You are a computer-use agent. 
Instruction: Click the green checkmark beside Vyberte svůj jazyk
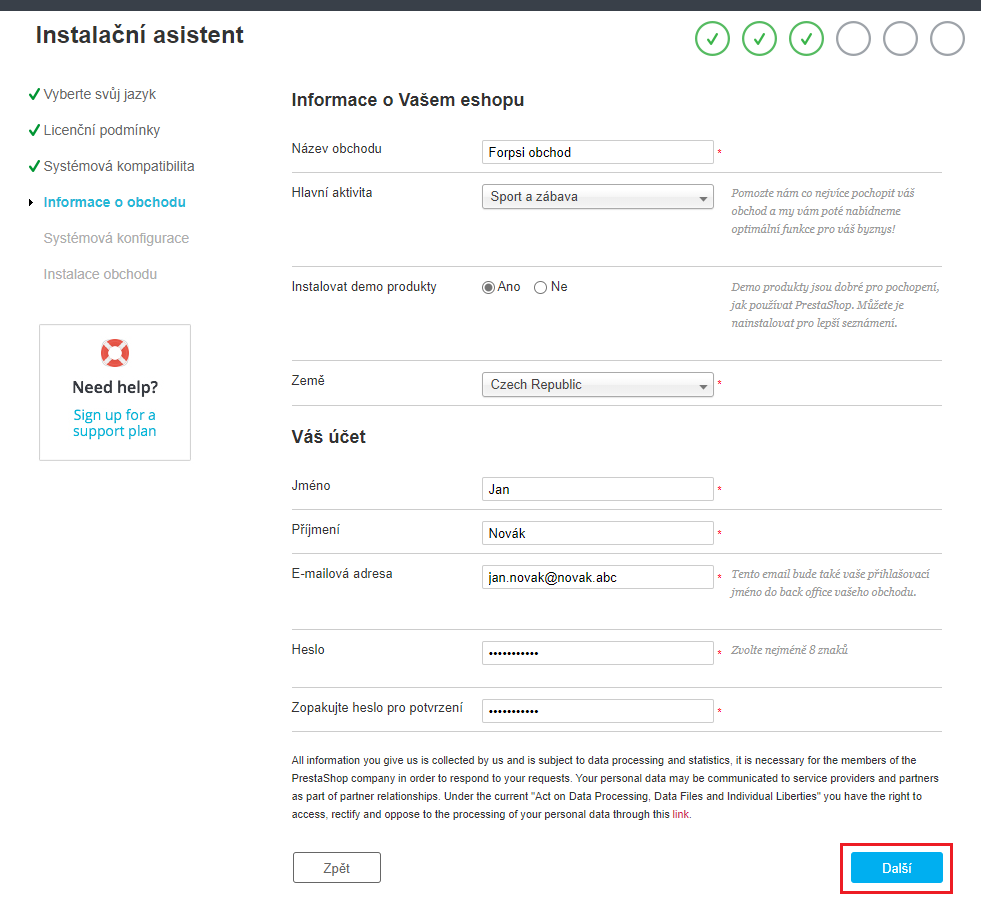[34, 95]
